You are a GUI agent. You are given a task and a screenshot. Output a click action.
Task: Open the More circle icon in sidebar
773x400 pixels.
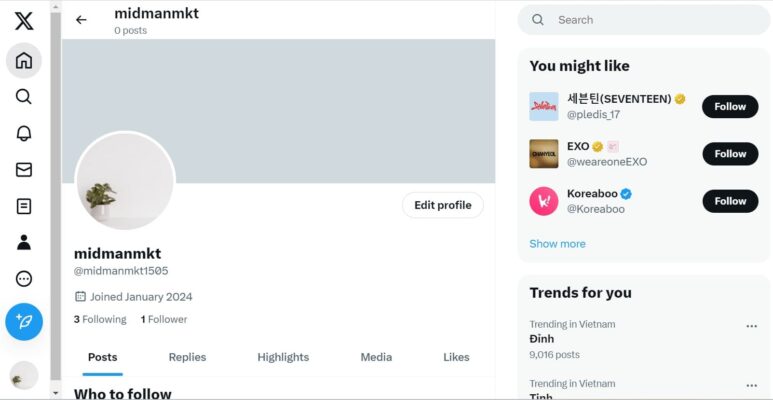[x=24, y=279]
